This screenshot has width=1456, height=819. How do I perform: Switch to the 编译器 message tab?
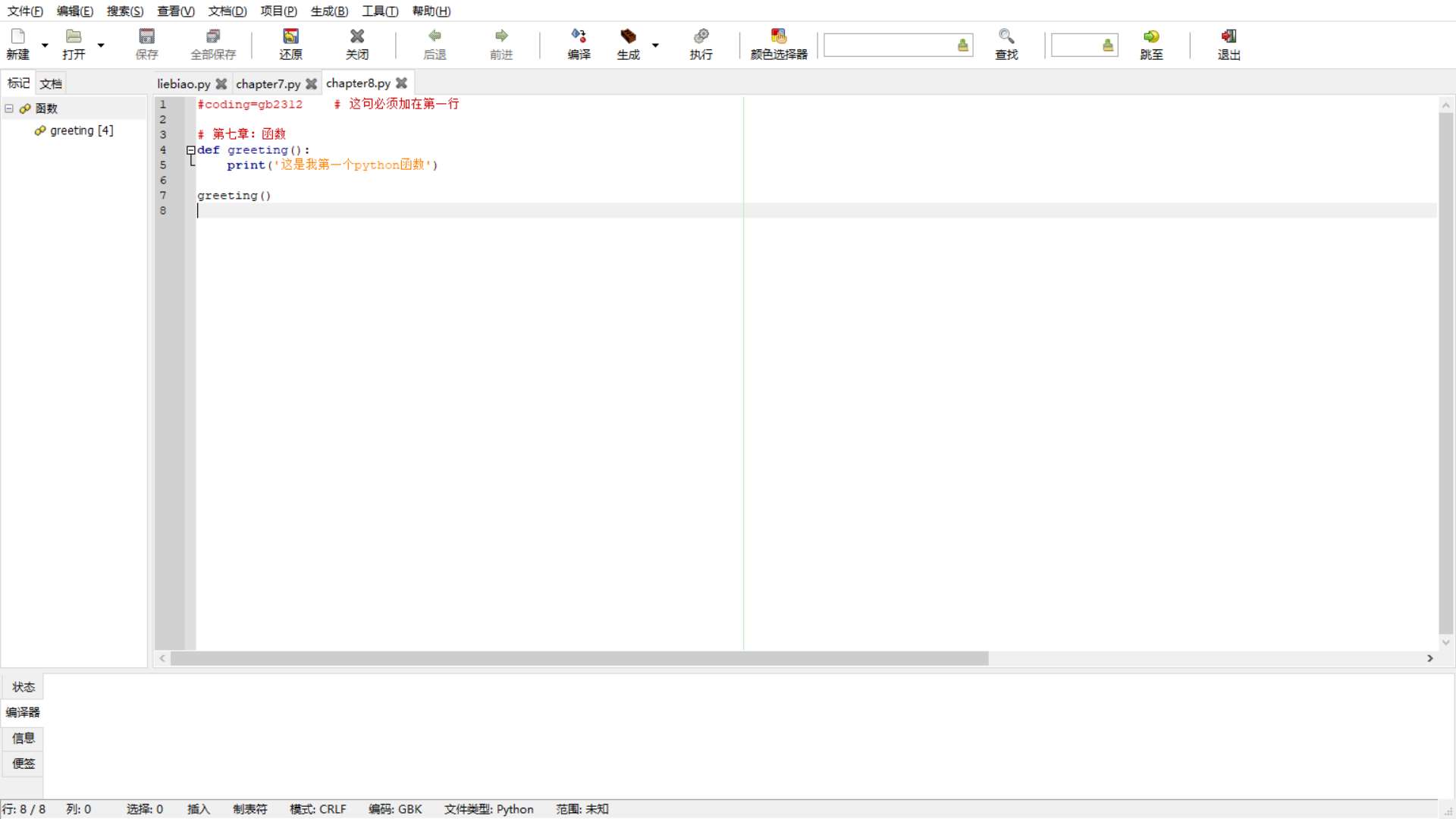[23, 712]
